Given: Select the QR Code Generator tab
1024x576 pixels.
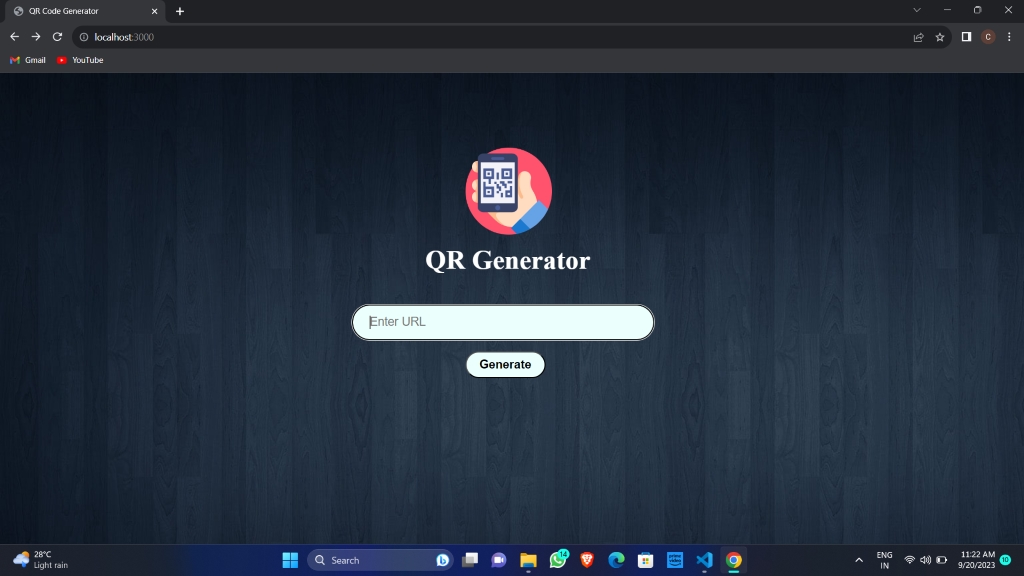Looking at the screenshot, I should pyautogui.click(x=84, y=11).
